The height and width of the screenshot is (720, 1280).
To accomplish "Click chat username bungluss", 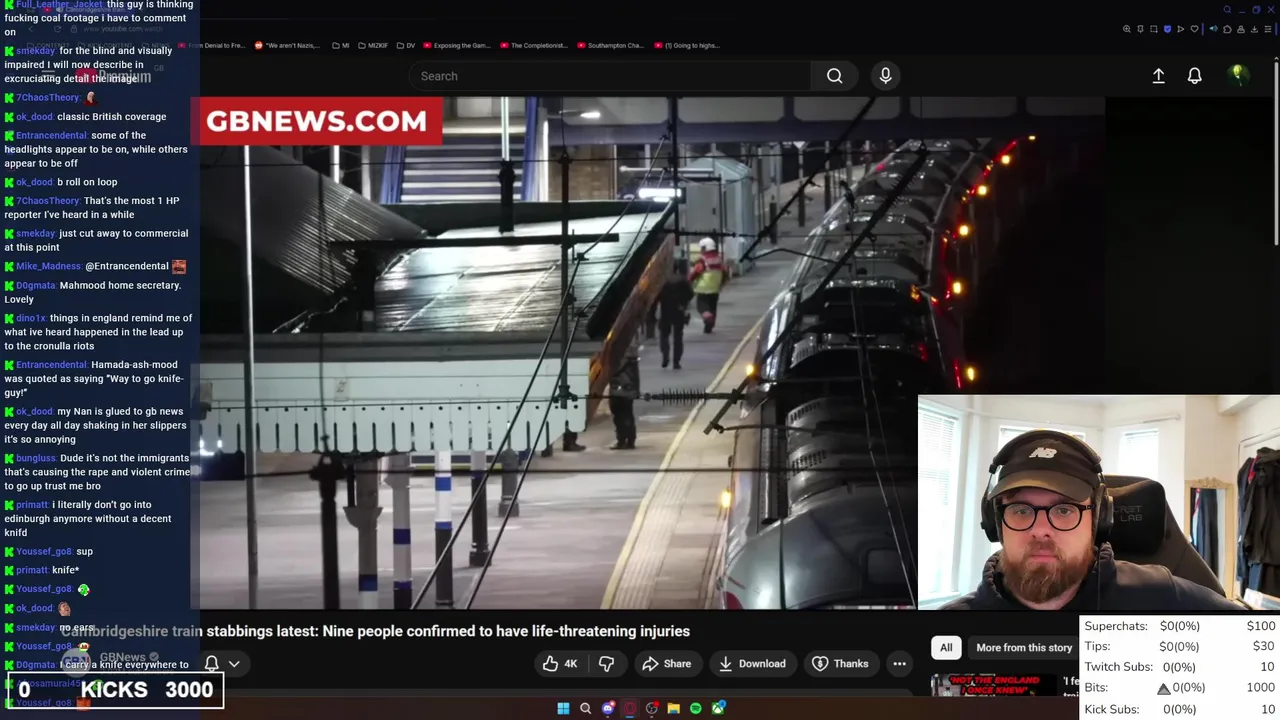I will 36,458.
